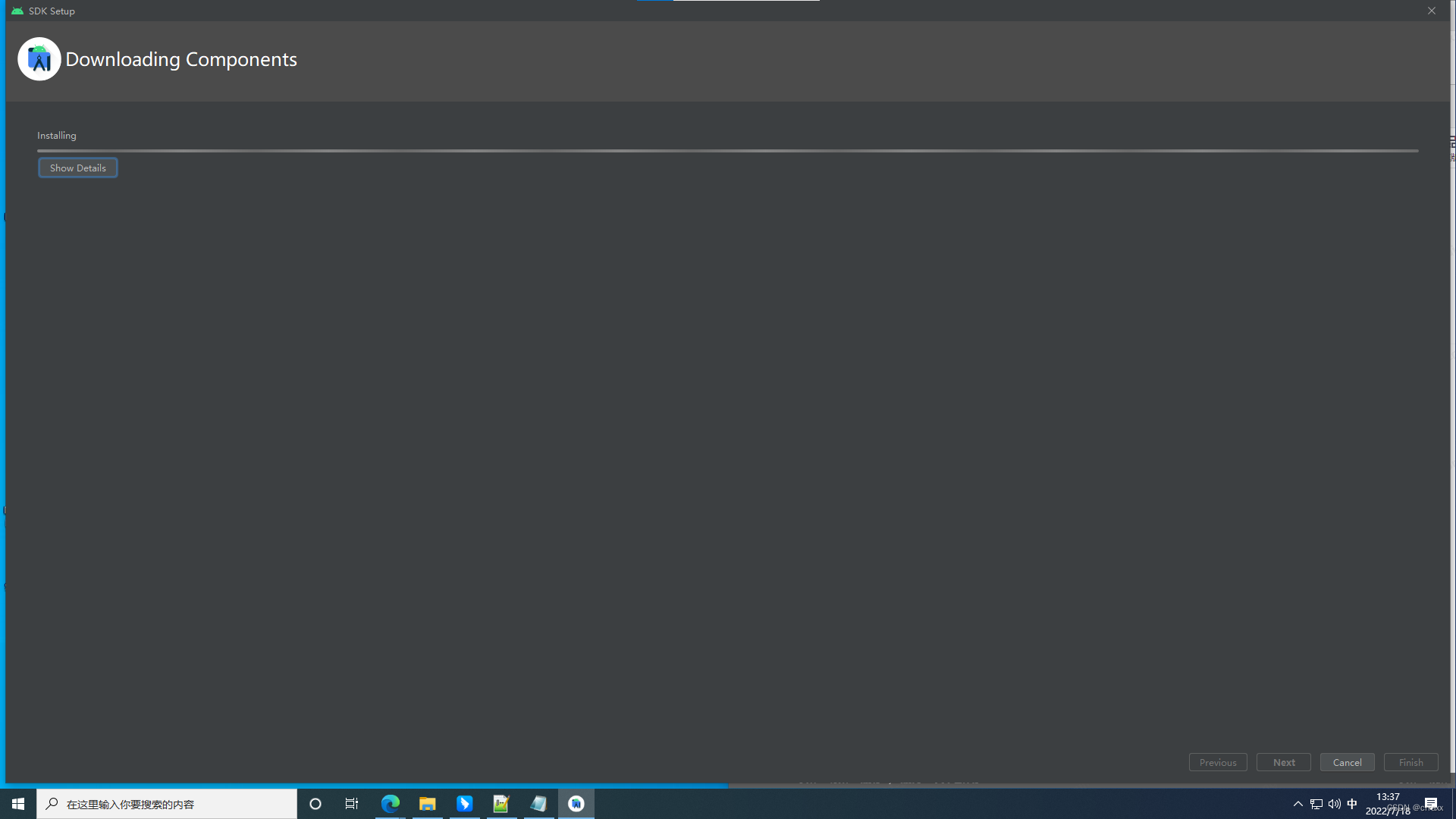Click the Windows Search taskbar icon
This screenshot has height=819, width=1456.
click(52, 803)
